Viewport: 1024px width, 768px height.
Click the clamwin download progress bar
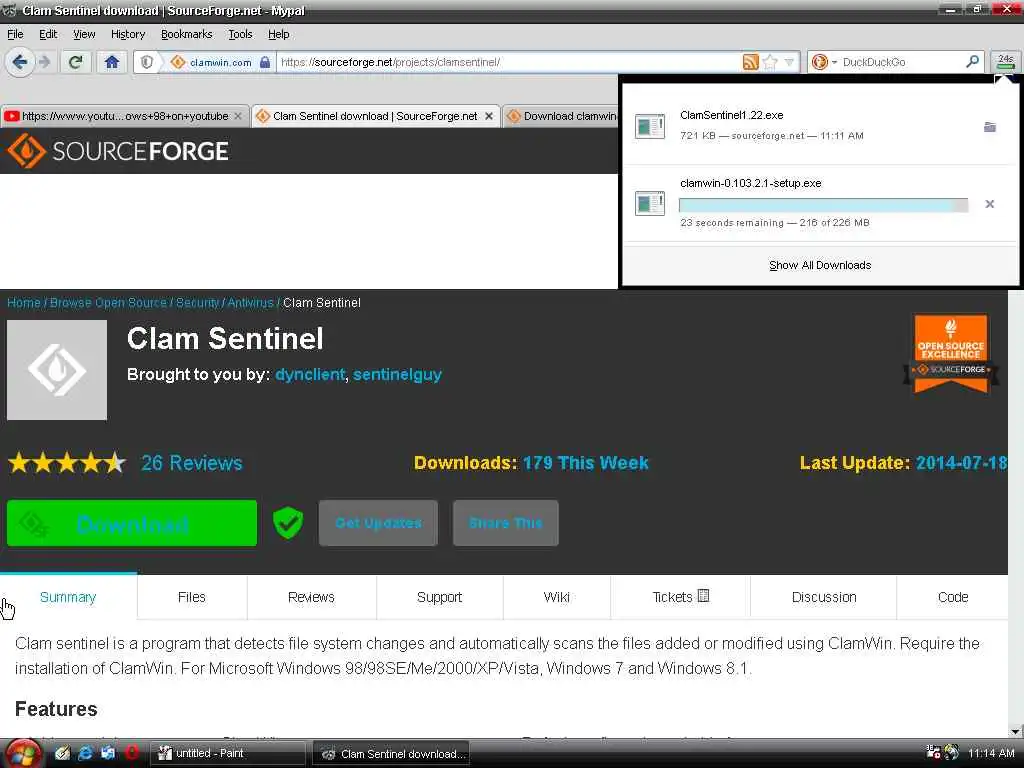click(824, 205)
